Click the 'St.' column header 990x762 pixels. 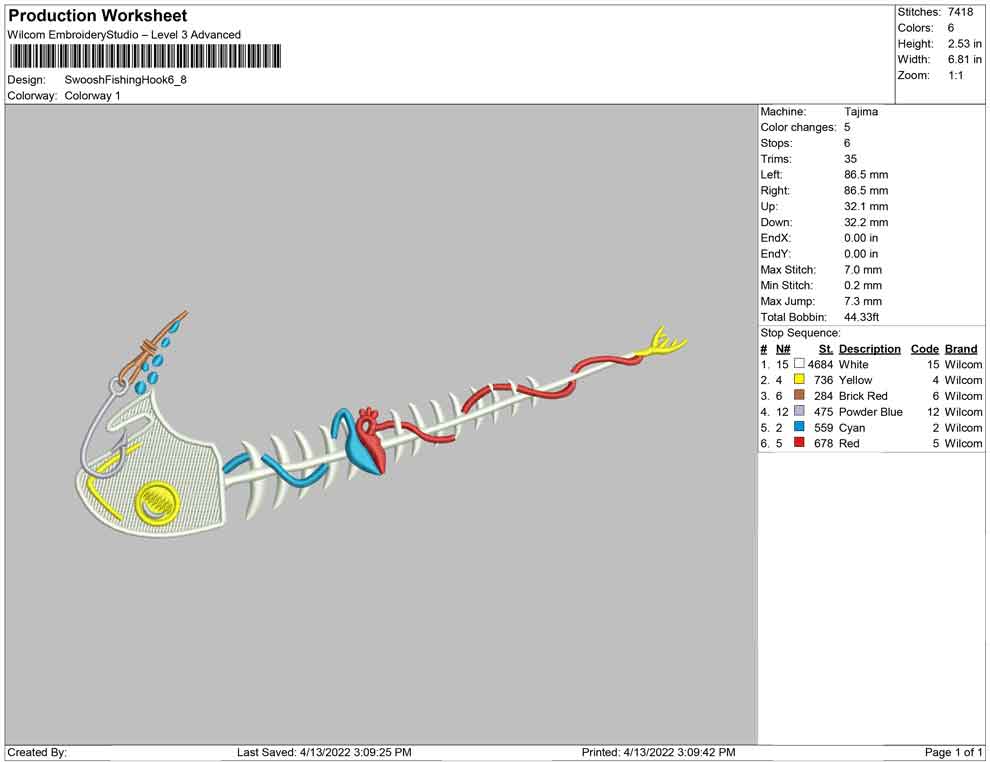[826, 349]
